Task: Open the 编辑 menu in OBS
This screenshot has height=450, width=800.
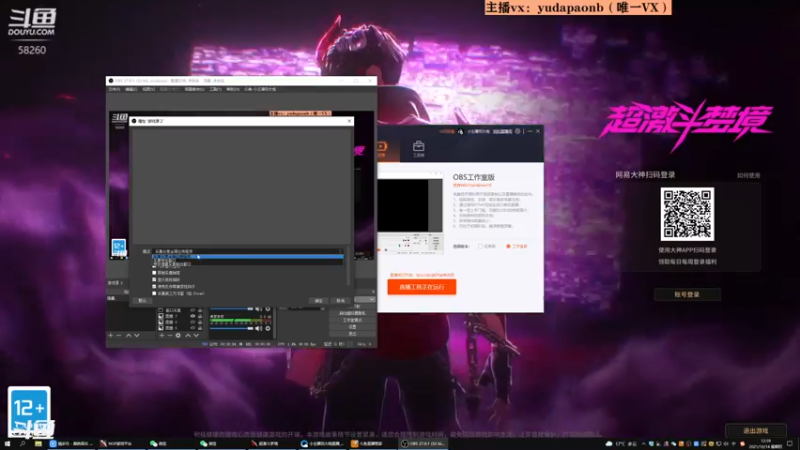Action: point(131,89)
